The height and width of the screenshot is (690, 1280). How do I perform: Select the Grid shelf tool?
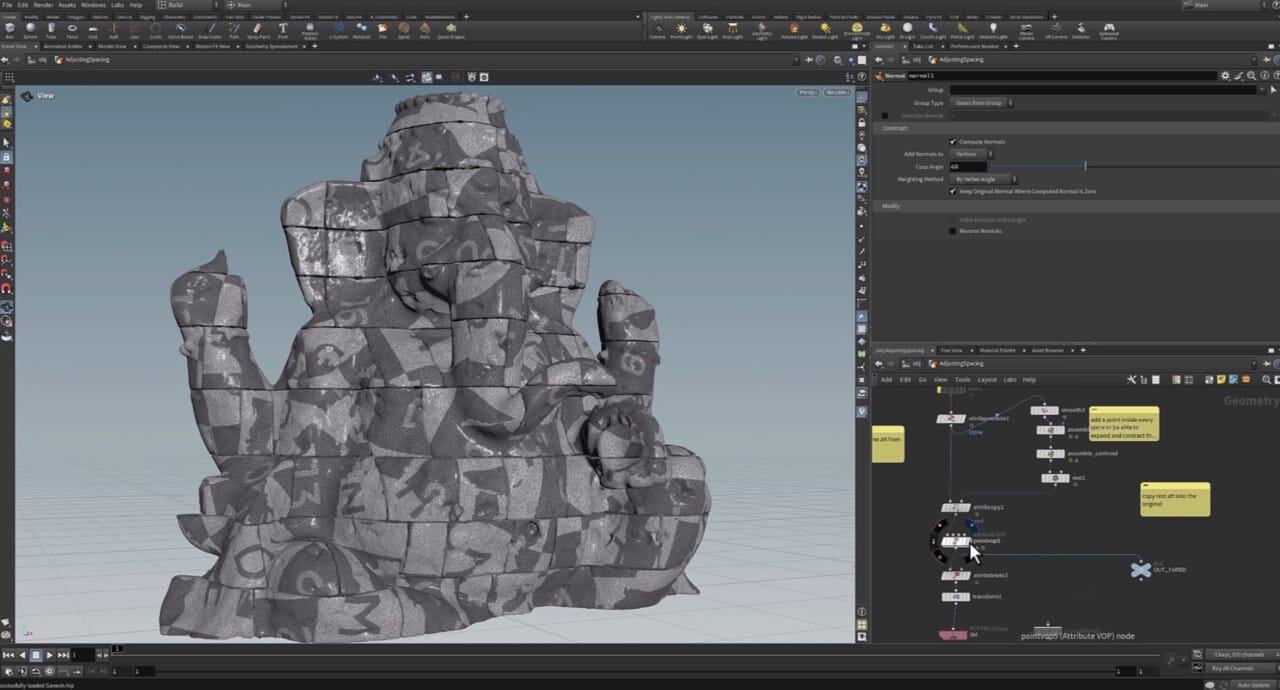point(93,30)
